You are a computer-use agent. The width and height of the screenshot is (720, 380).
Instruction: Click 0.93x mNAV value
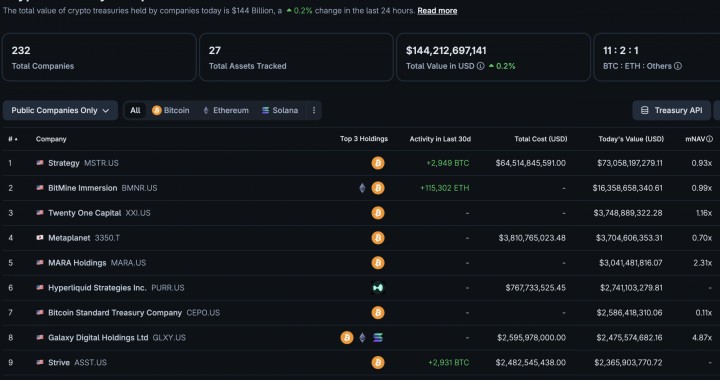(702, 163)
